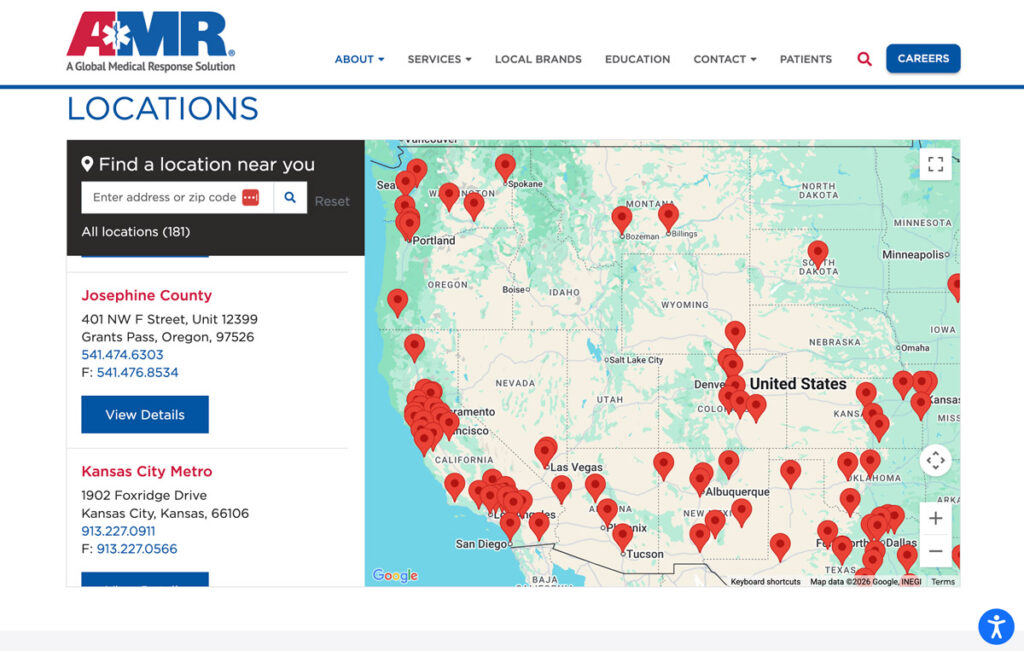Click the AMR logo
The height and width of the screenshot is (651, 1024).
click(x=151, y=41)
